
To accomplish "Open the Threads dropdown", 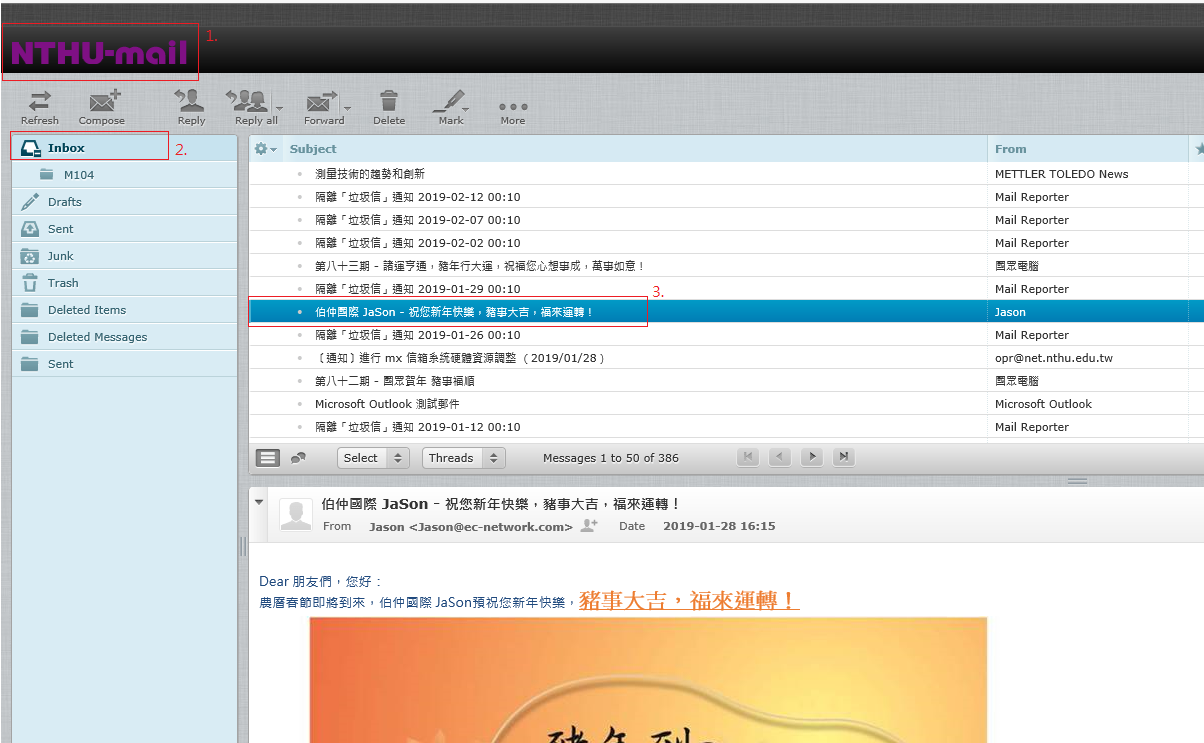I will [x=463, y=458].
